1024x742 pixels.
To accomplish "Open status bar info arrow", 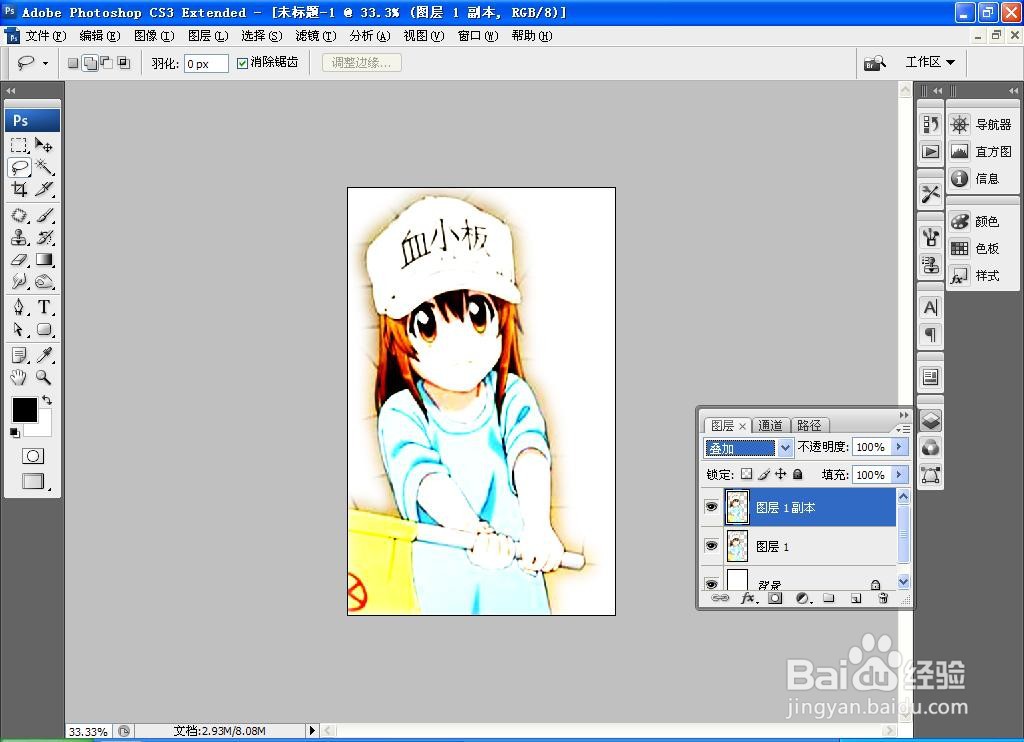I will pos(312,730).
